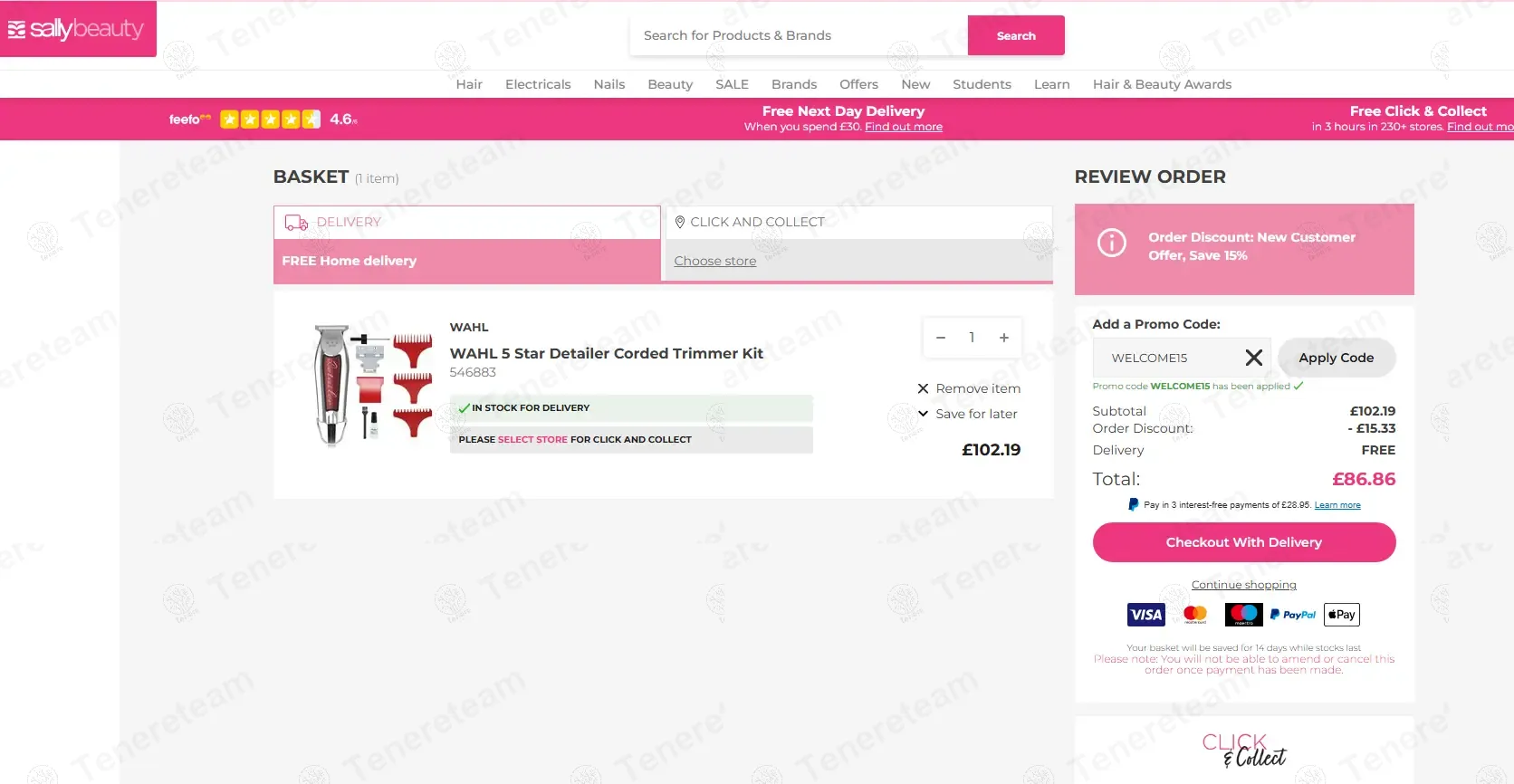
Task: Open the Students menu item
Action: (982, 84)
